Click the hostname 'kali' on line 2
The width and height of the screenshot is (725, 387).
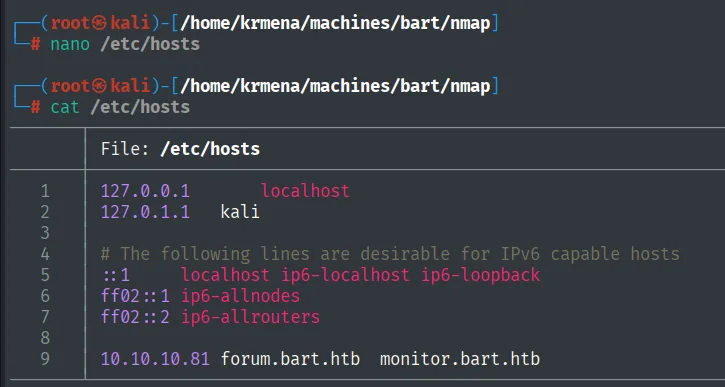[x=240, y=212]
